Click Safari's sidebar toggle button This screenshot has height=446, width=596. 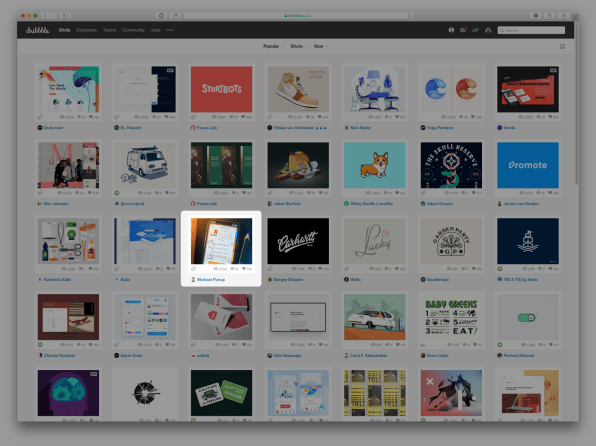click(65, 16)
